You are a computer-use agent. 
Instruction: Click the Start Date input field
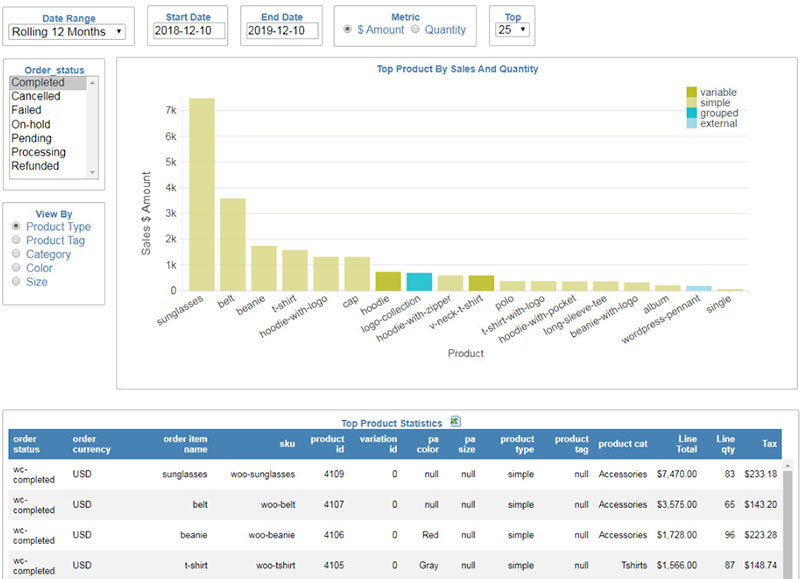[190, 32]
